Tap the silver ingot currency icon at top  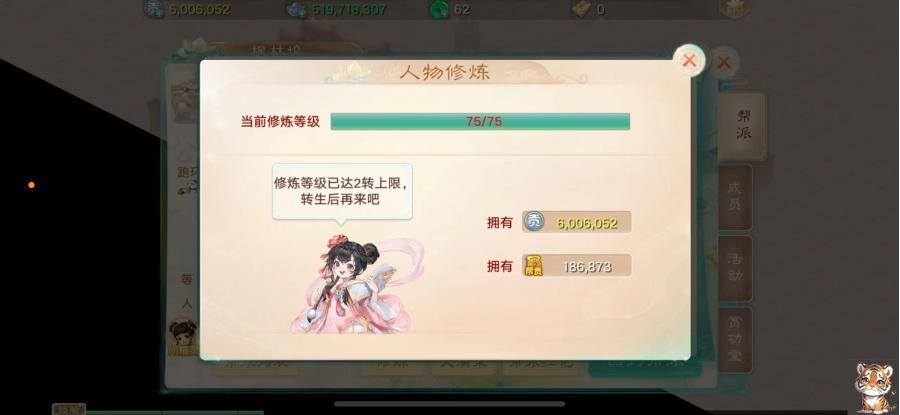click(x=297, y=9)
